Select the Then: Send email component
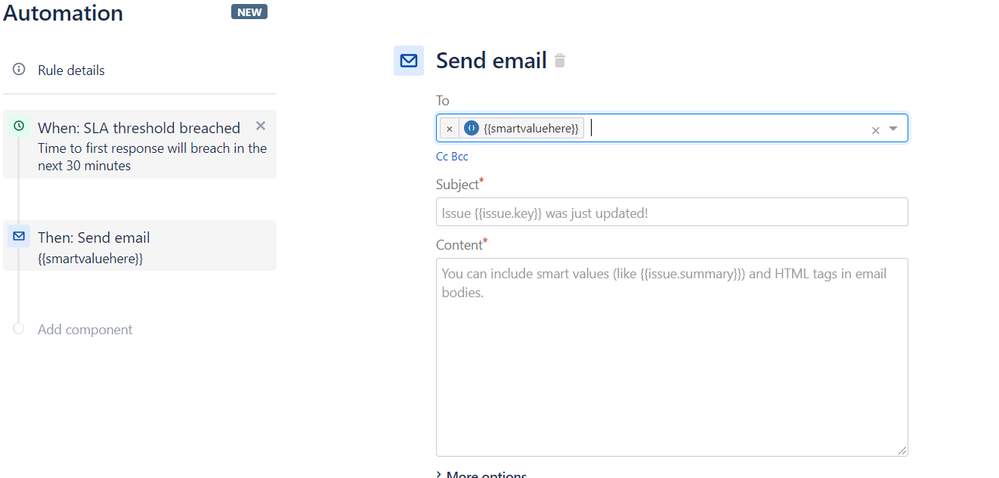Image resolution: width=999 pixels, height=478 pixels. (x=140, y=245)
